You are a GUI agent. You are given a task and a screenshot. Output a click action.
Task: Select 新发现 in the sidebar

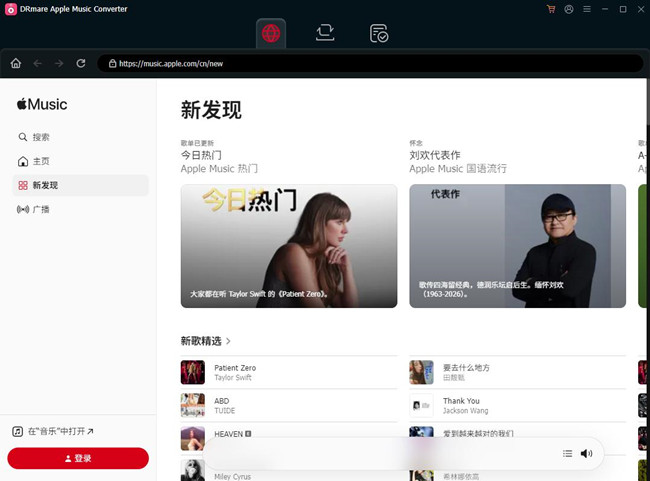(x=80, y=185)
